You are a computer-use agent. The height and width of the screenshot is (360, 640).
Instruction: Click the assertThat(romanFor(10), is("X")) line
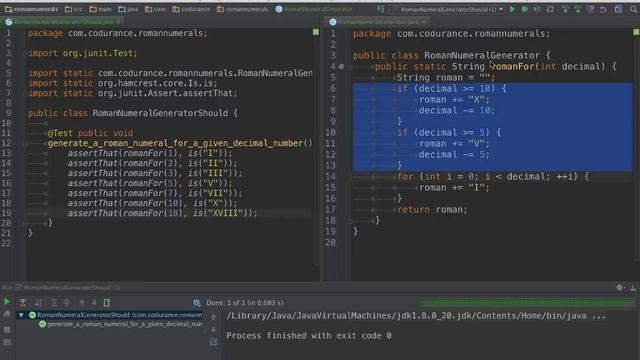(x=152, y=203)
